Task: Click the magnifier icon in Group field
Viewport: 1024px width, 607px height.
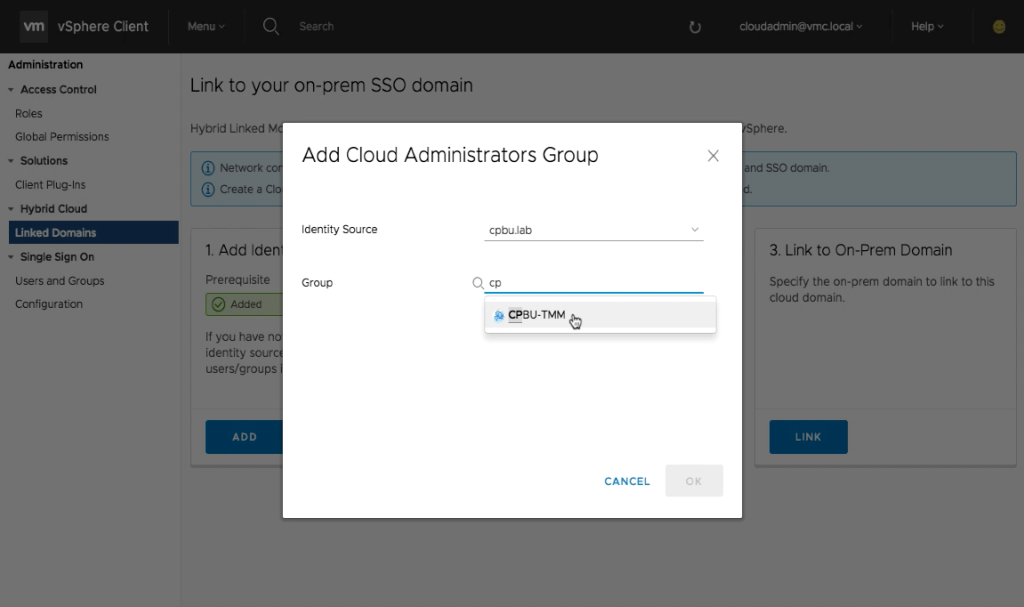Action: click(x=478, y=283)
